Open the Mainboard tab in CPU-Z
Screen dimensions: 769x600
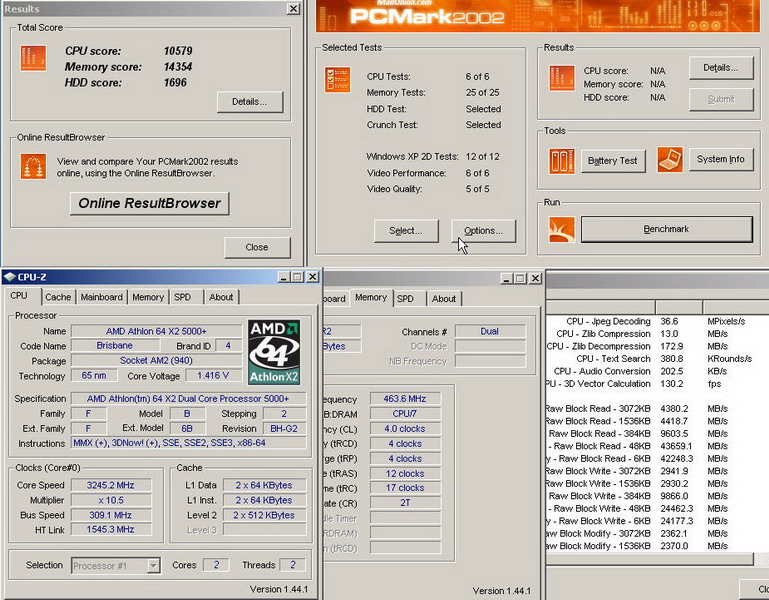pos(102,297)
